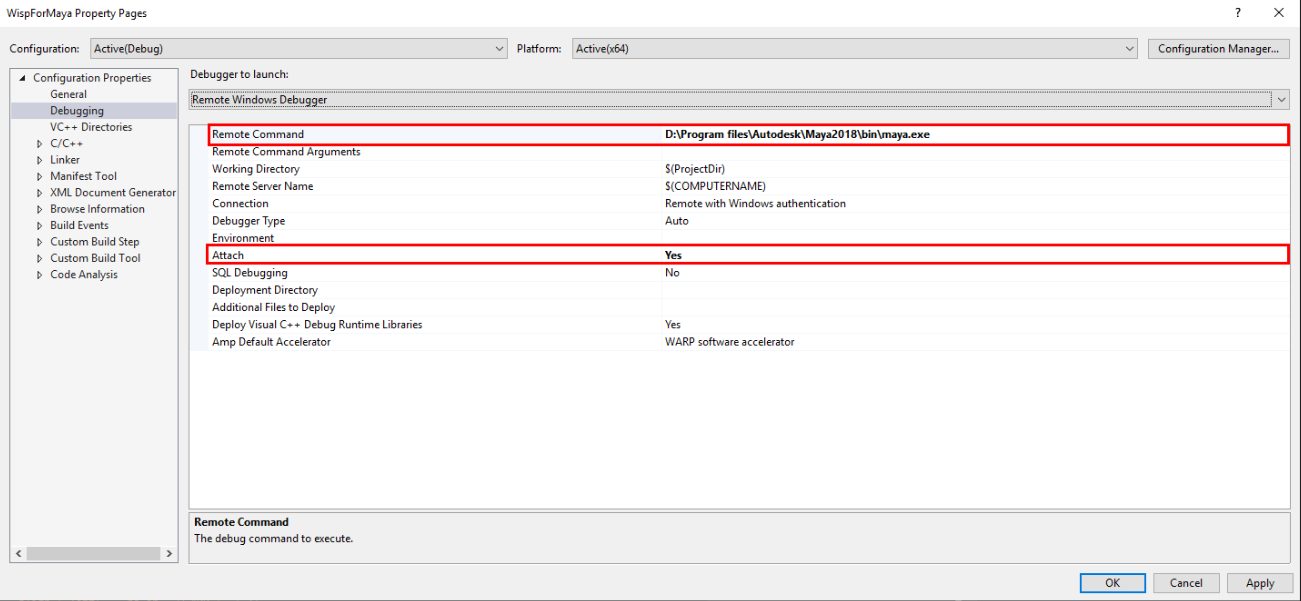Click the Debugger Type value Auto
Screen dimensions: 1301x601
[676, 221]
